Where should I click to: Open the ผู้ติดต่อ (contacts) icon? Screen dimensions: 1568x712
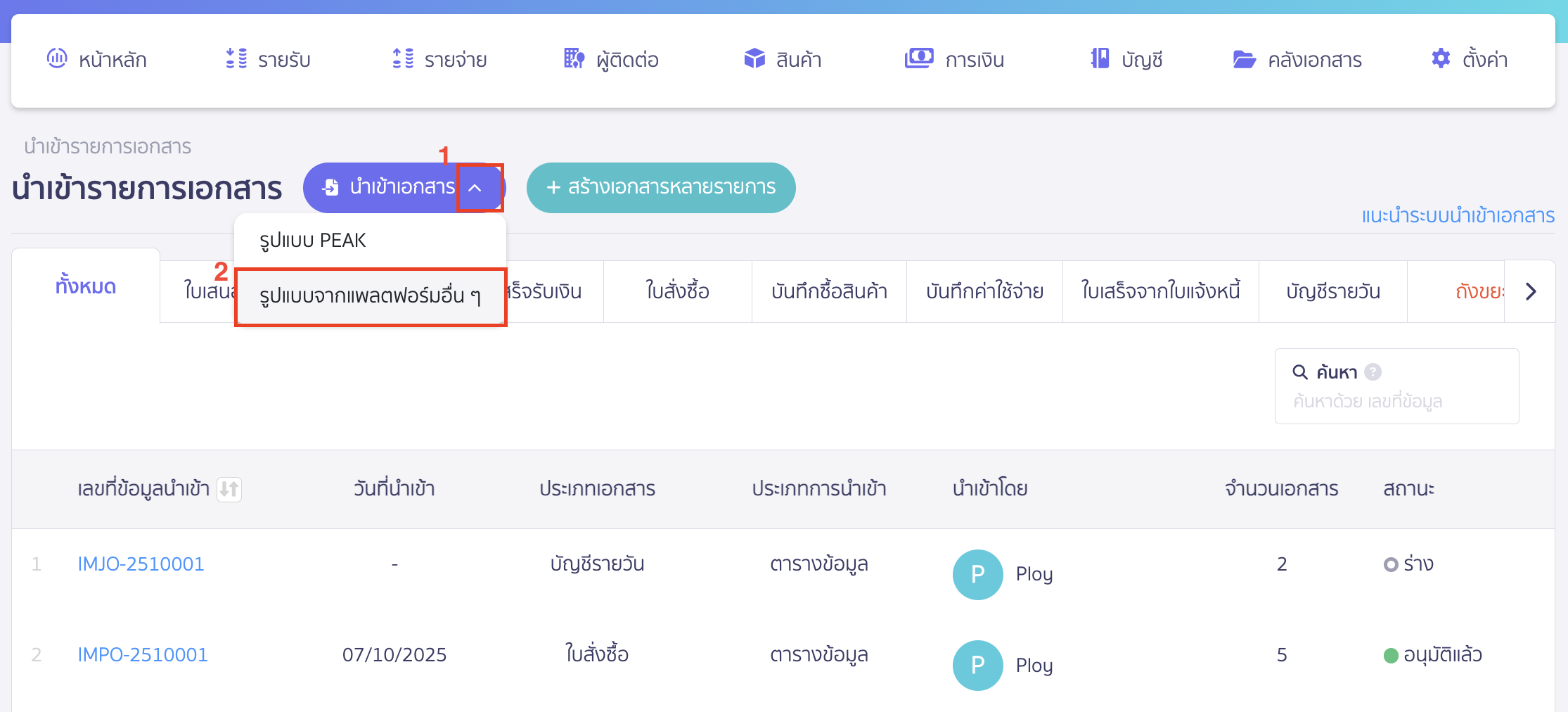coord(573,59)
